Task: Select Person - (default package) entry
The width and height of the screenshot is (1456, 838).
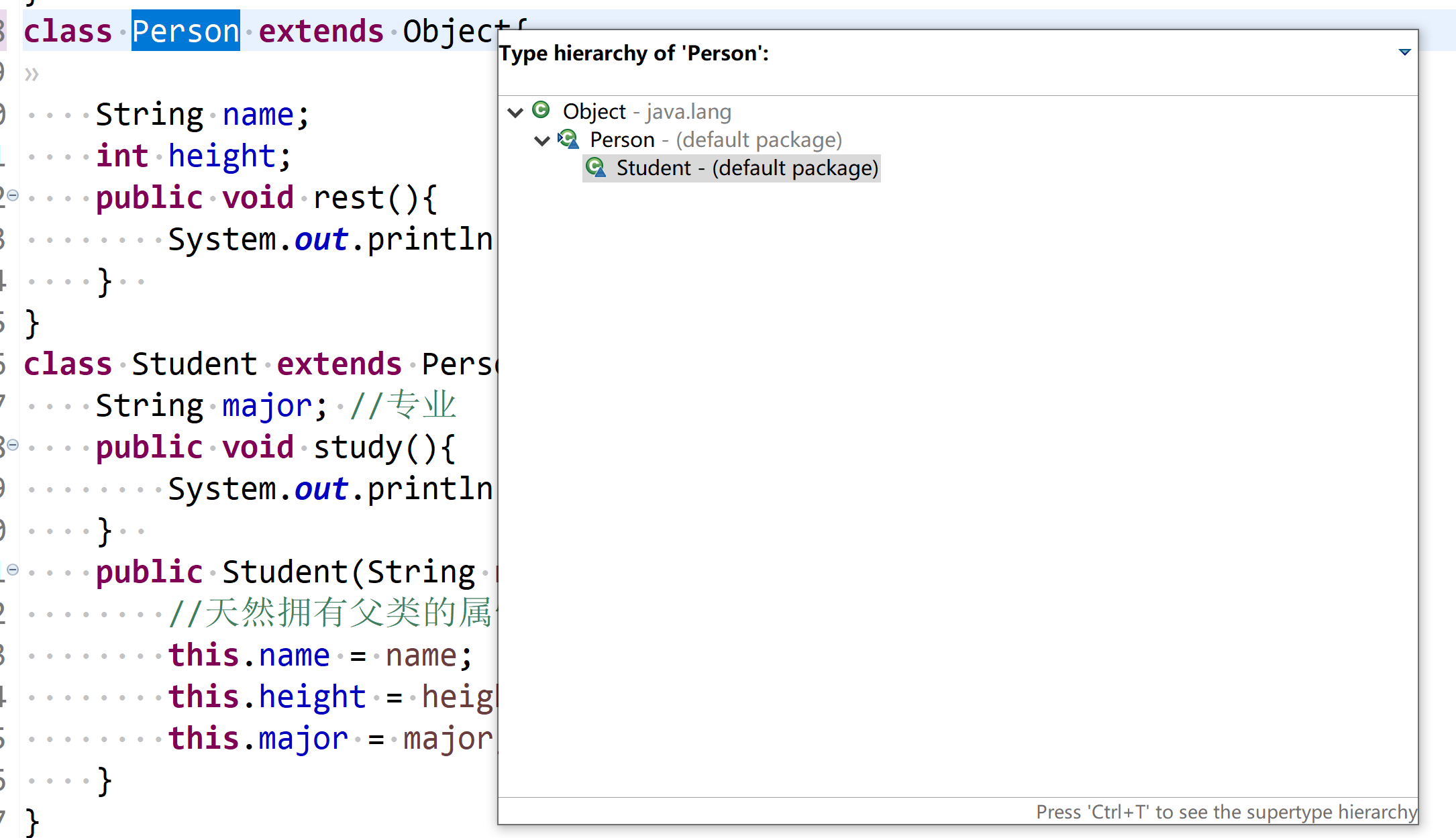Action: pyautogui.click(x=715, y=140)
